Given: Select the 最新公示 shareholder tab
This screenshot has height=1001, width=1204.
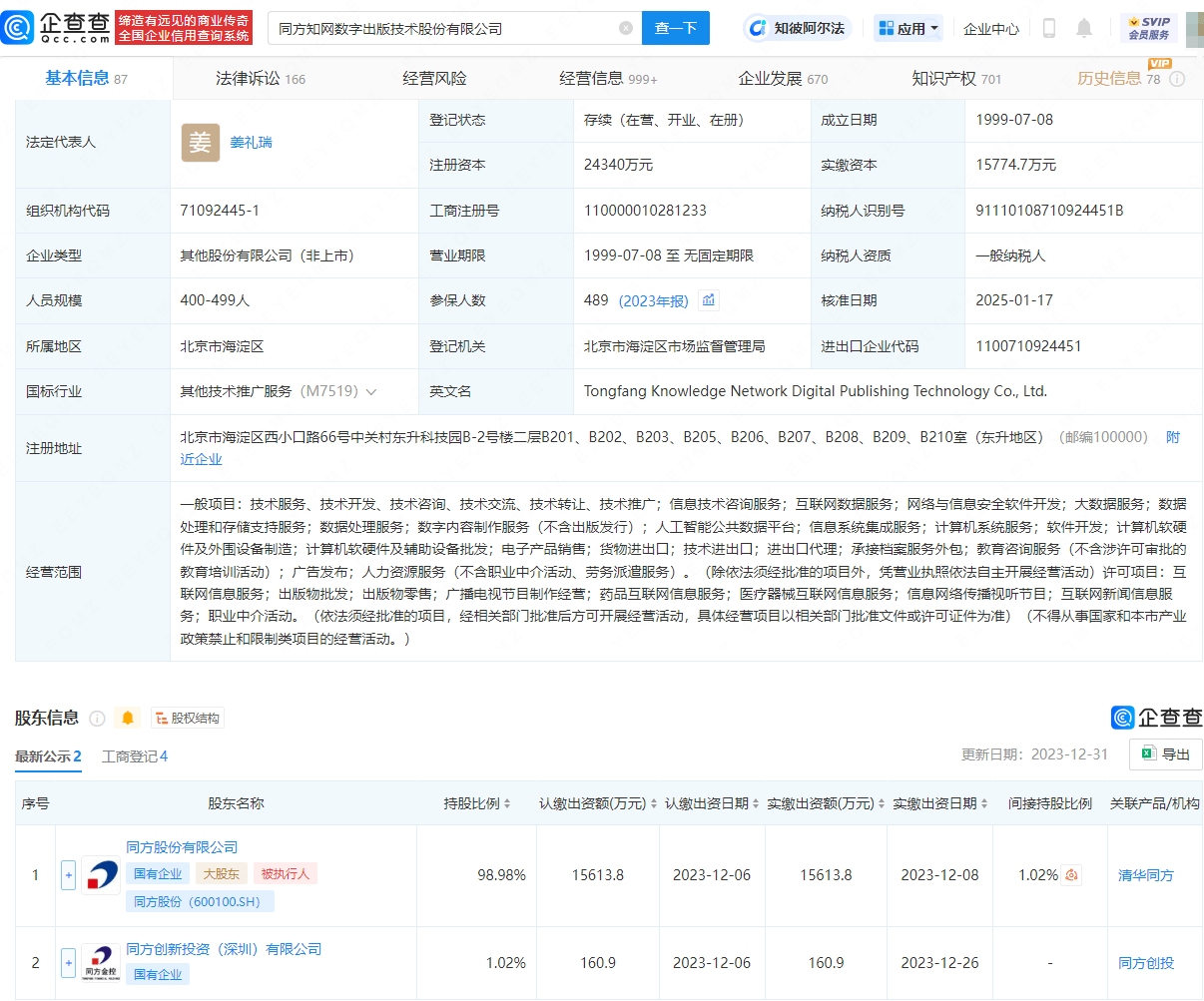Looking at the screenshot, I should [x=48, y=756].
